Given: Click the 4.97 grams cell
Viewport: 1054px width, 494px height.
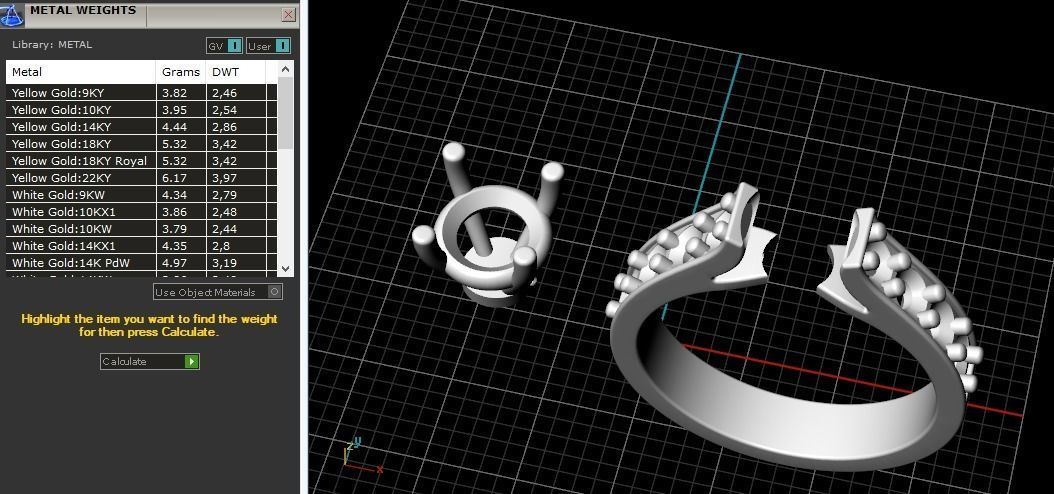Looking at the screenshot, I should coord(181,263).
